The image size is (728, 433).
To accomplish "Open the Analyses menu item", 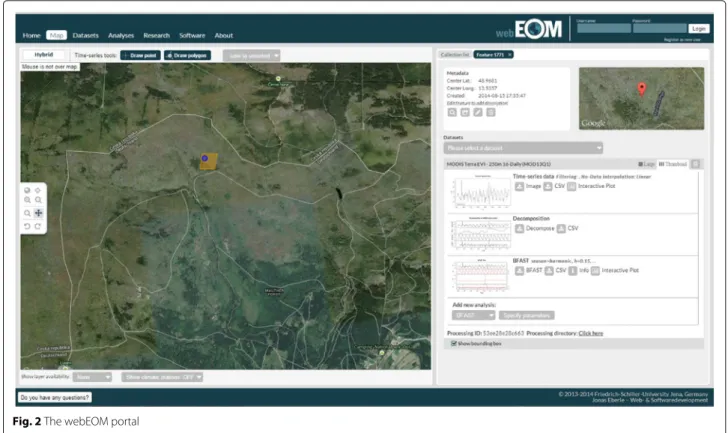I will pos(121,35).
